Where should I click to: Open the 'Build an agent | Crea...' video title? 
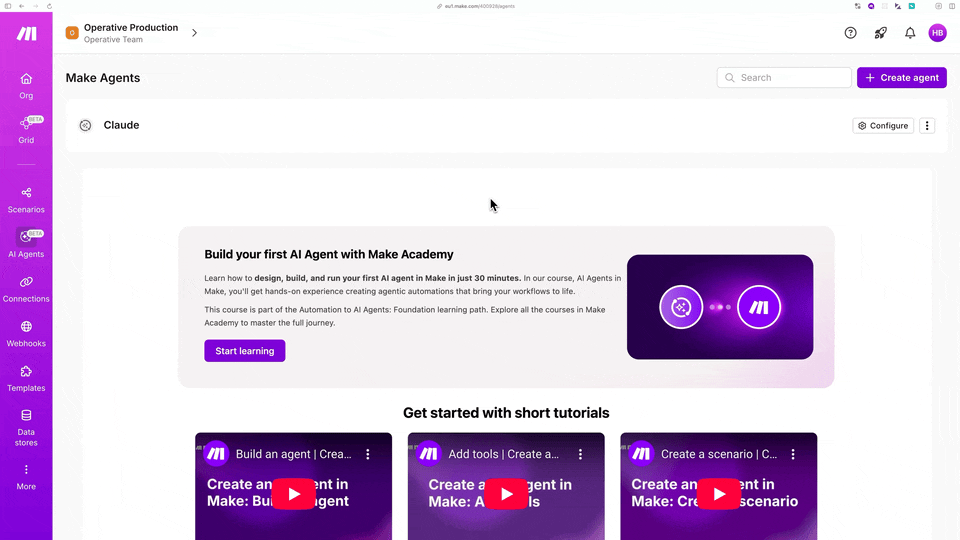coord(294,454)
